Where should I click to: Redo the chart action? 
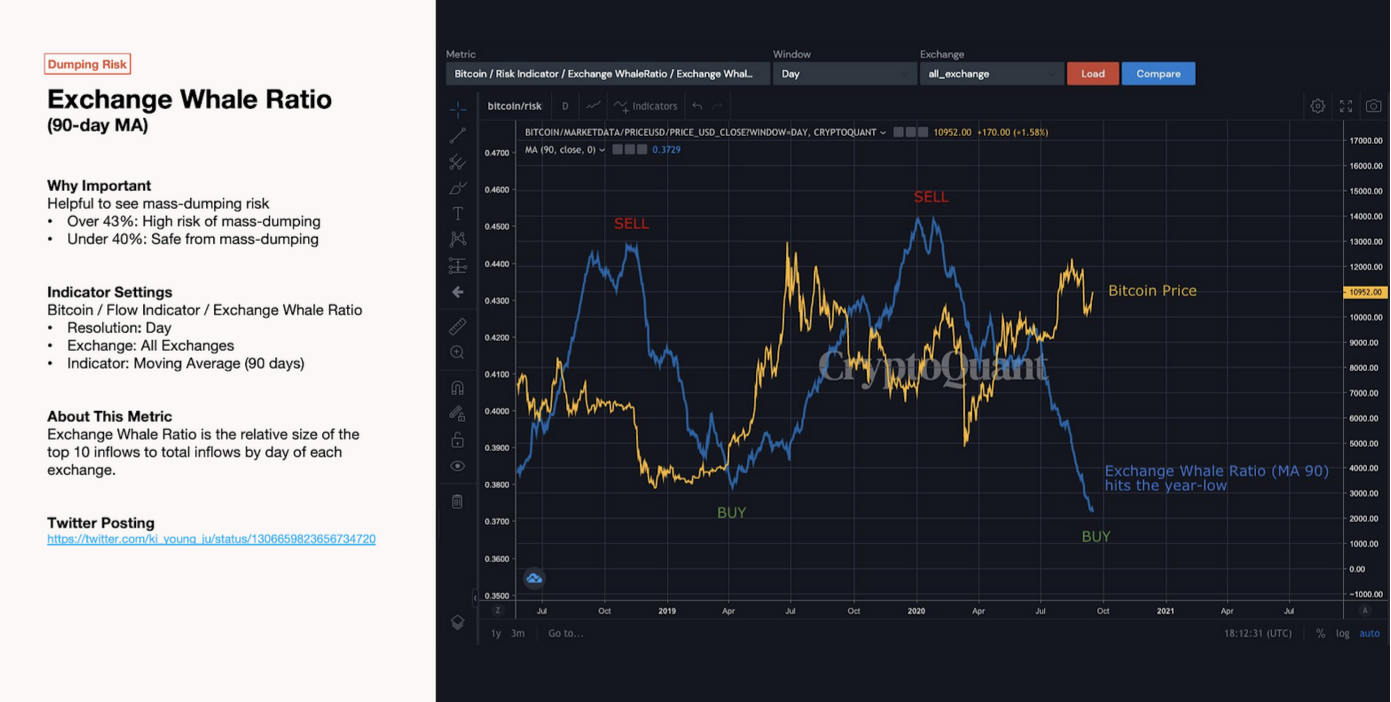pos(717,106)
